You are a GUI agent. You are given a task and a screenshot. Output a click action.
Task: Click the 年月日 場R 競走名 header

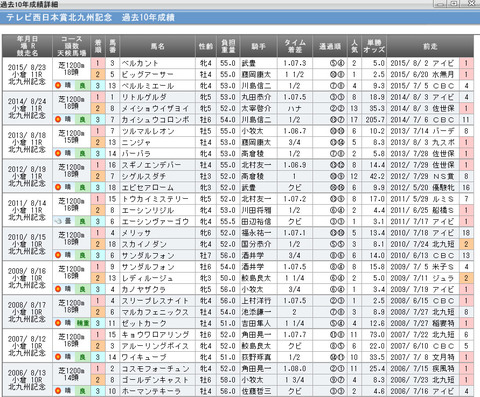(27, 46)
